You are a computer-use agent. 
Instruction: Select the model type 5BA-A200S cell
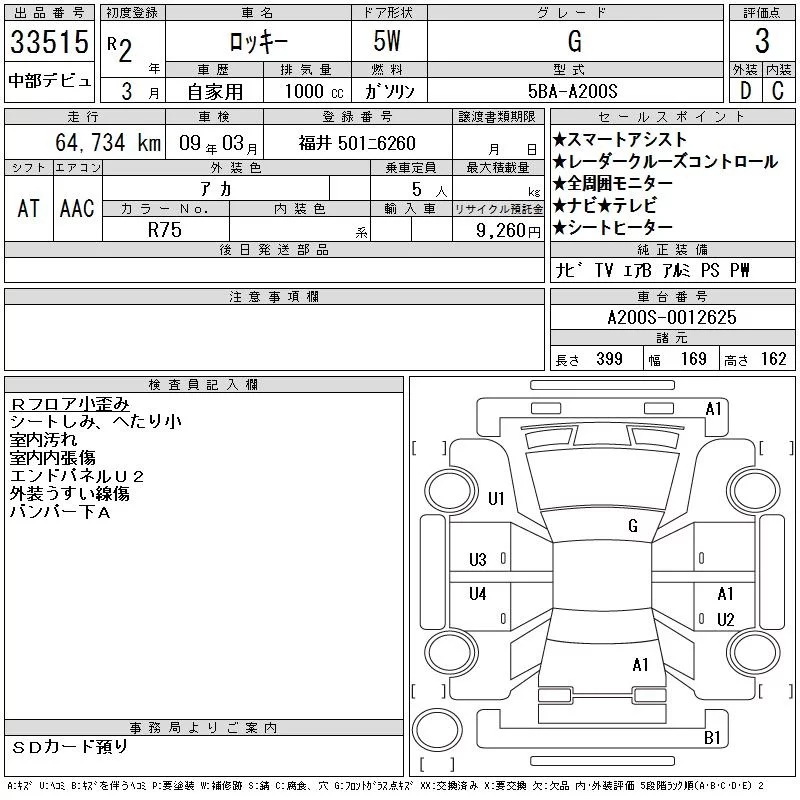573,91
